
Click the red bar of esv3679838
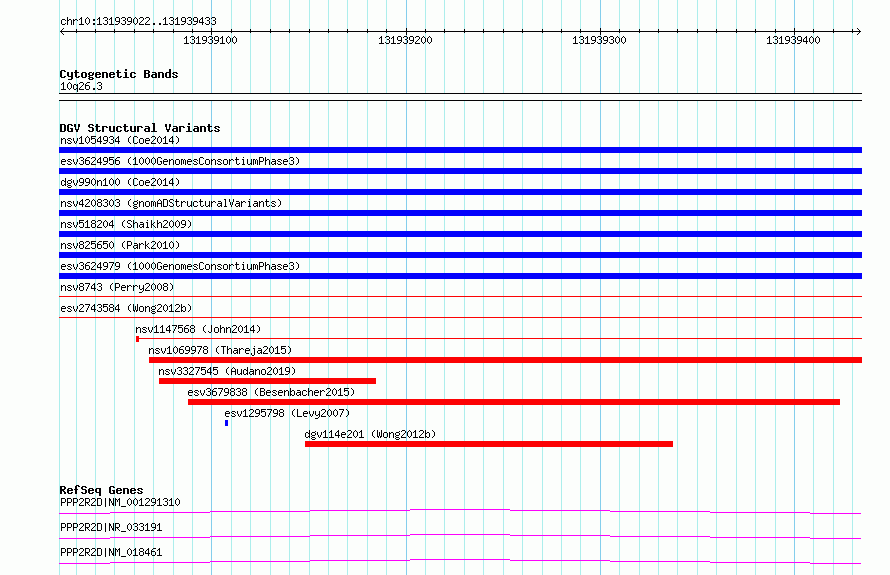[x=514, y=402]
